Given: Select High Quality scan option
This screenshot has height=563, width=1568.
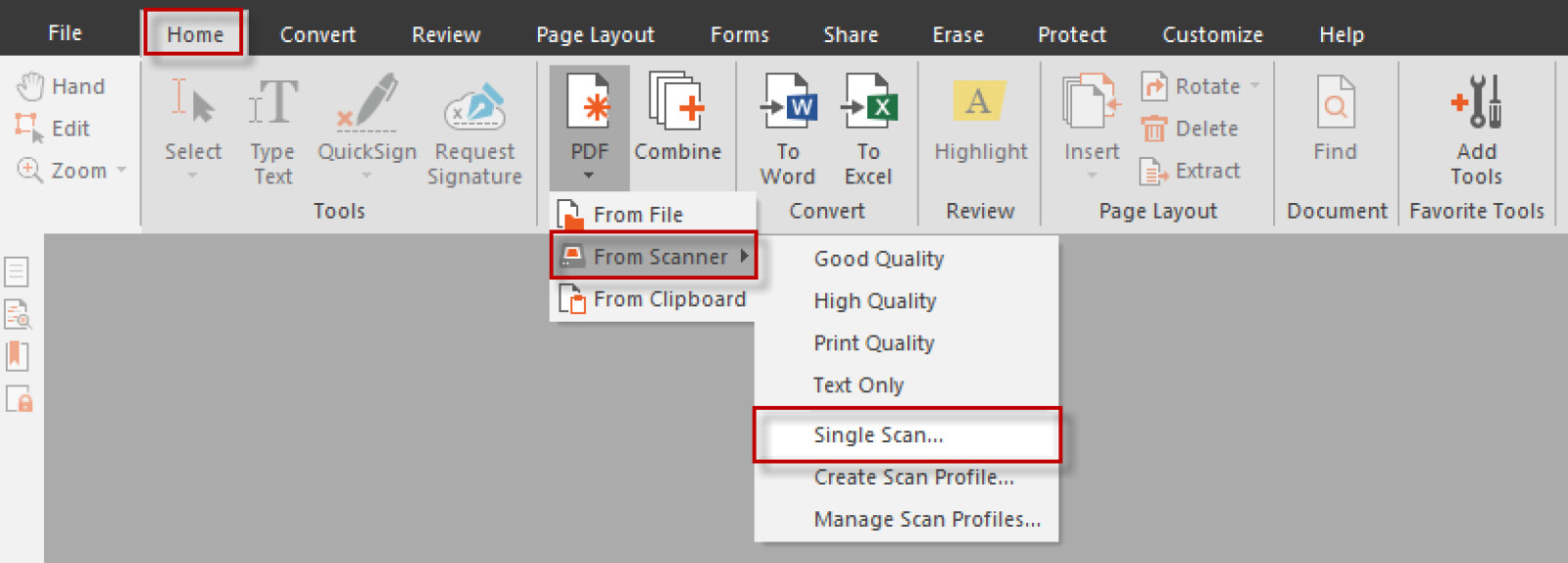Looking at the screenshot, I should 906,301.
